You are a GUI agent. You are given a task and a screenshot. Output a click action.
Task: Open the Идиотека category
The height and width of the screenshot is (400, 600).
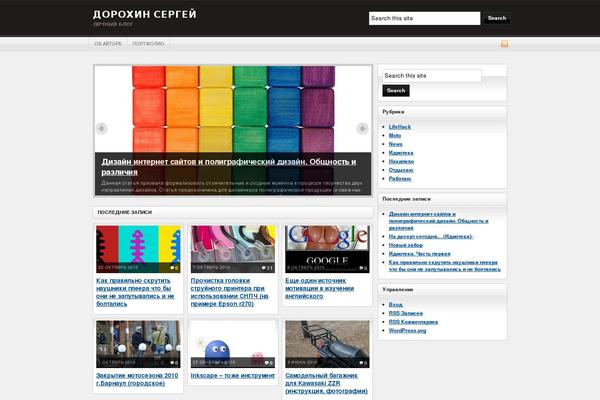(401, 153)
